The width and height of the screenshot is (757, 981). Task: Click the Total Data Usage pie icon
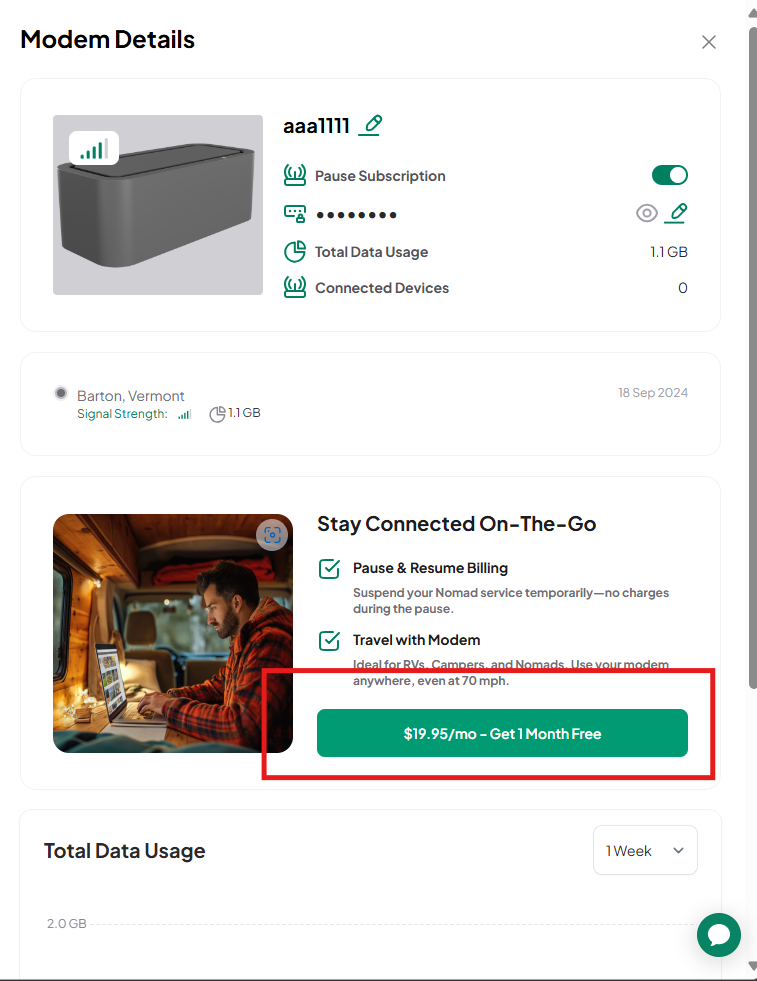tap(295, 252)
